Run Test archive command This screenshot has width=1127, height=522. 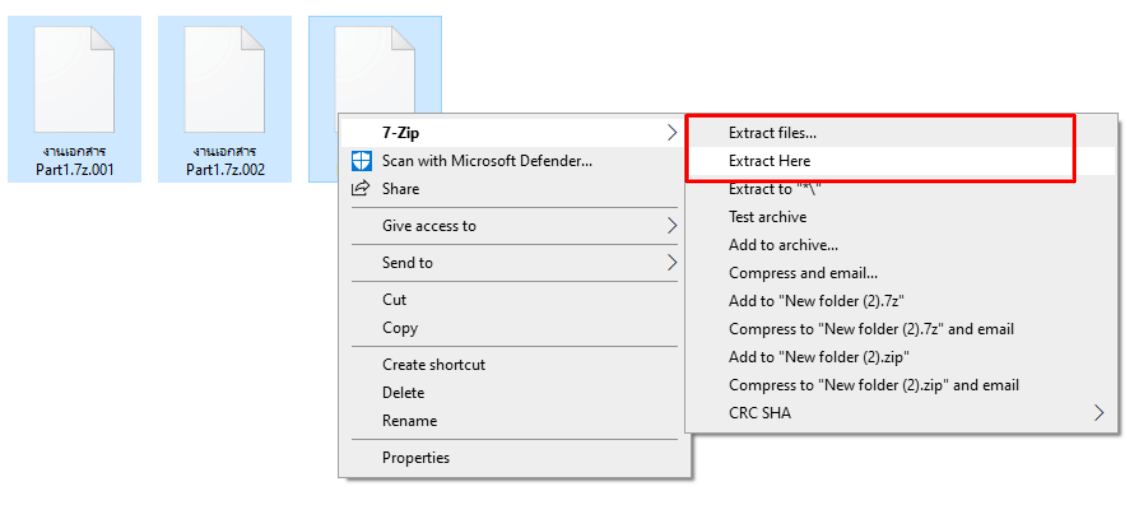click(768, 217)
